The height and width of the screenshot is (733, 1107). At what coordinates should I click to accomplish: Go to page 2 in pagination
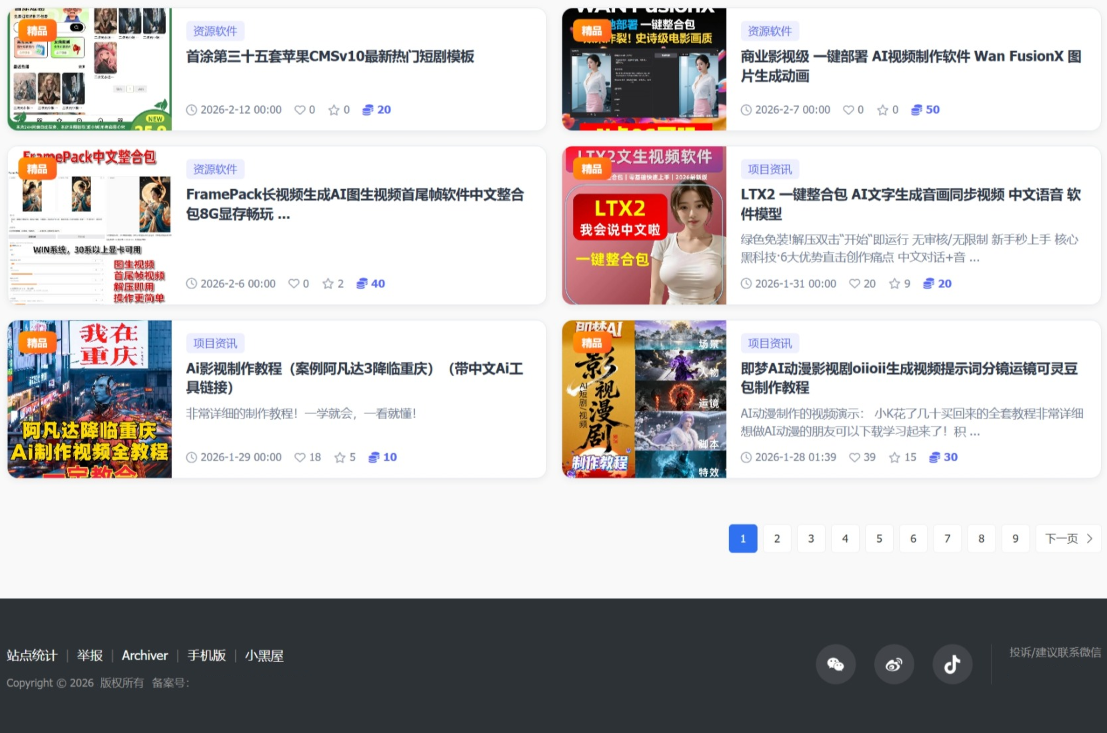point(777,539)
